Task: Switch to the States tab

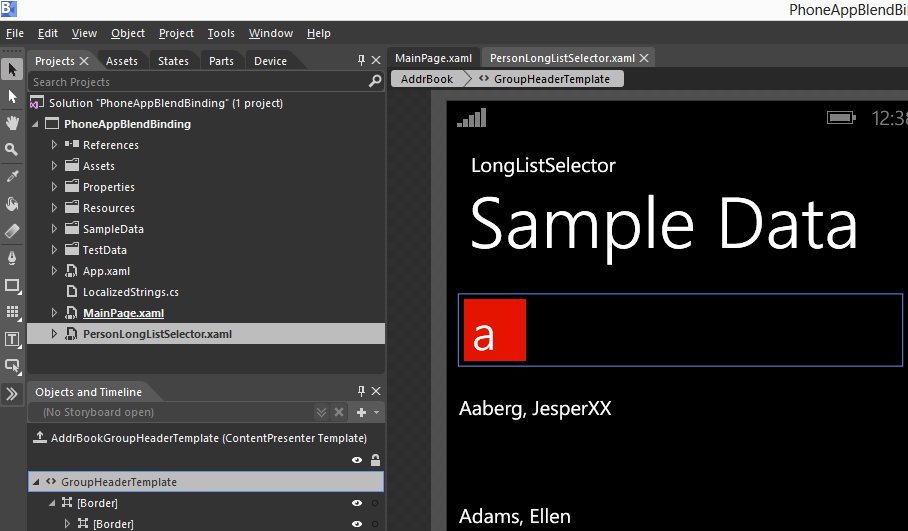Action: click(173, 61)
